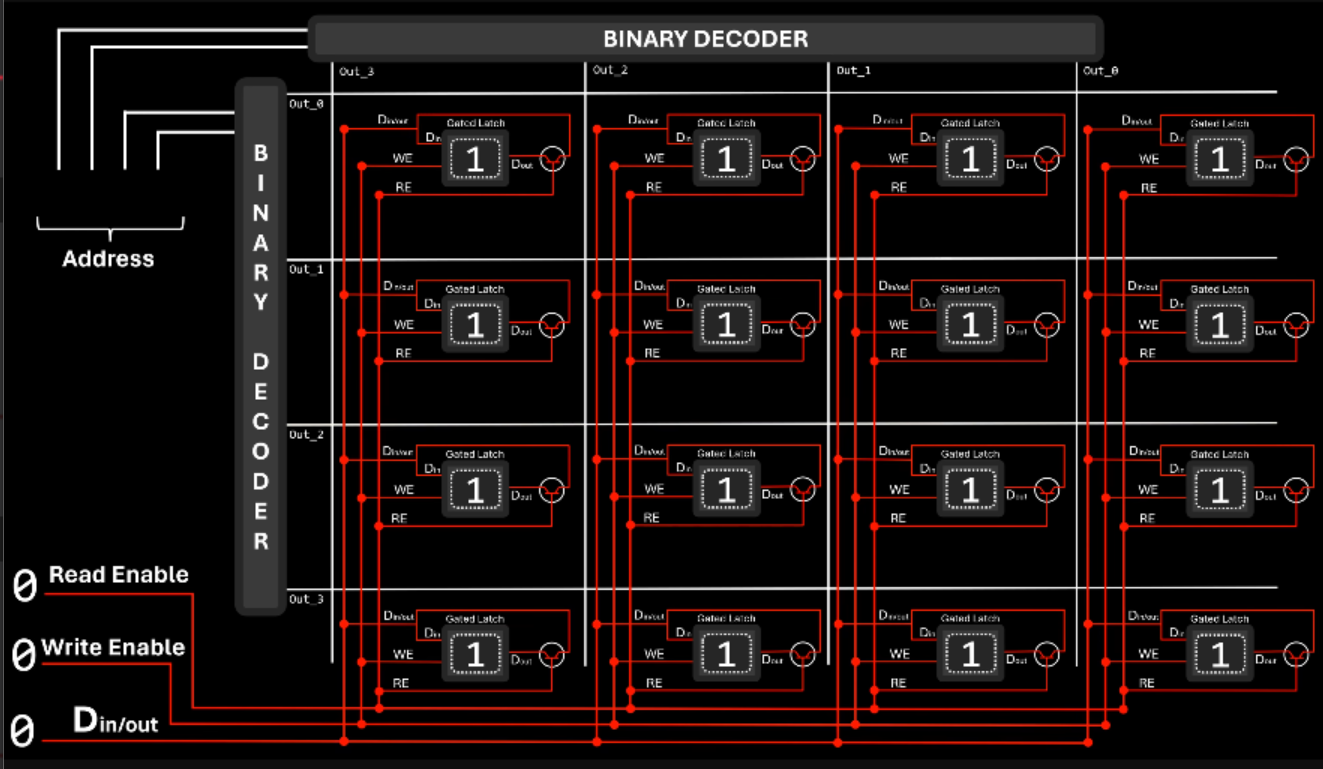Select the Gated Latch in row Out_1, column Out_2
The height and width of the screenshot is (769, 1323).
(726, 324)
